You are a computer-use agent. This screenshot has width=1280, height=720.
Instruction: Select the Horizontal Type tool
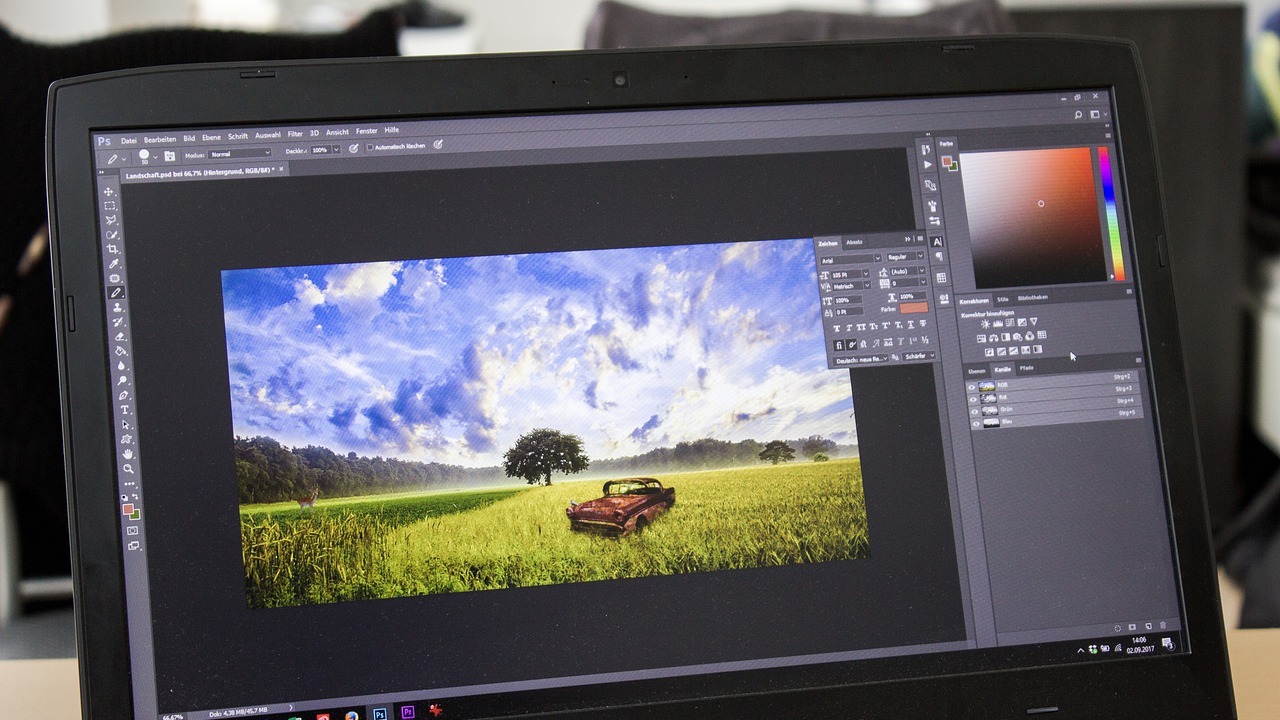125,410
